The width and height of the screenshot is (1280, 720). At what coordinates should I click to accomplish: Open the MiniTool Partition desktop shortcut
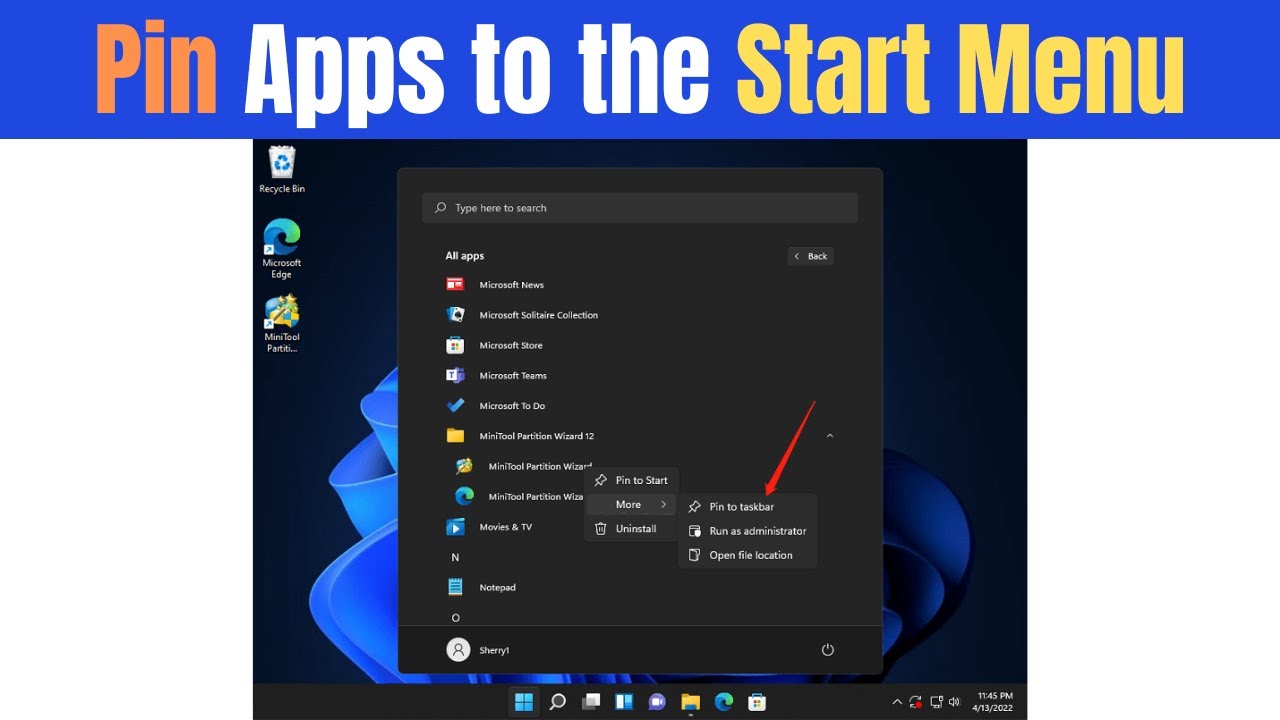click(282, 323)
